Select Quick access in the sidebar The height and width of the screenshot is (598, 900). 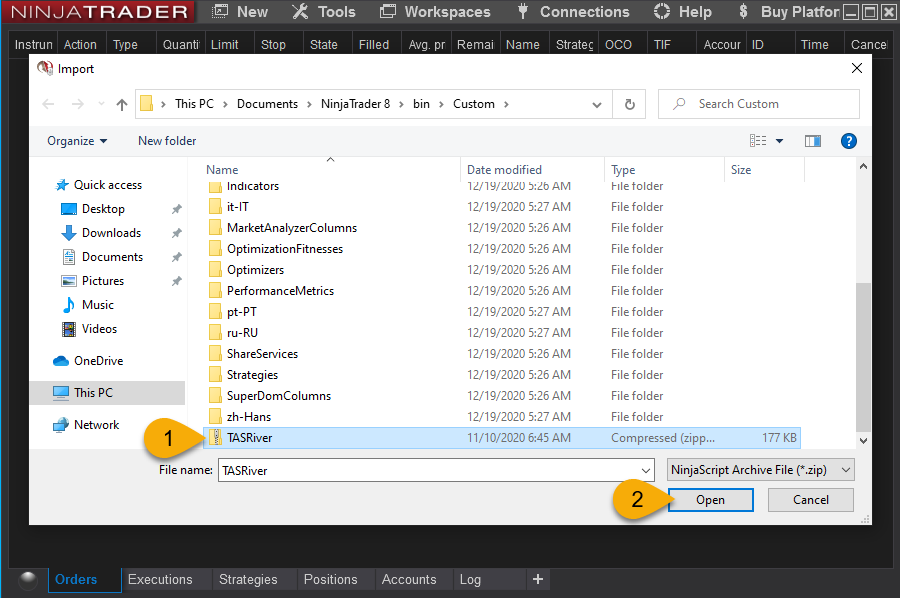click(99, 185)
